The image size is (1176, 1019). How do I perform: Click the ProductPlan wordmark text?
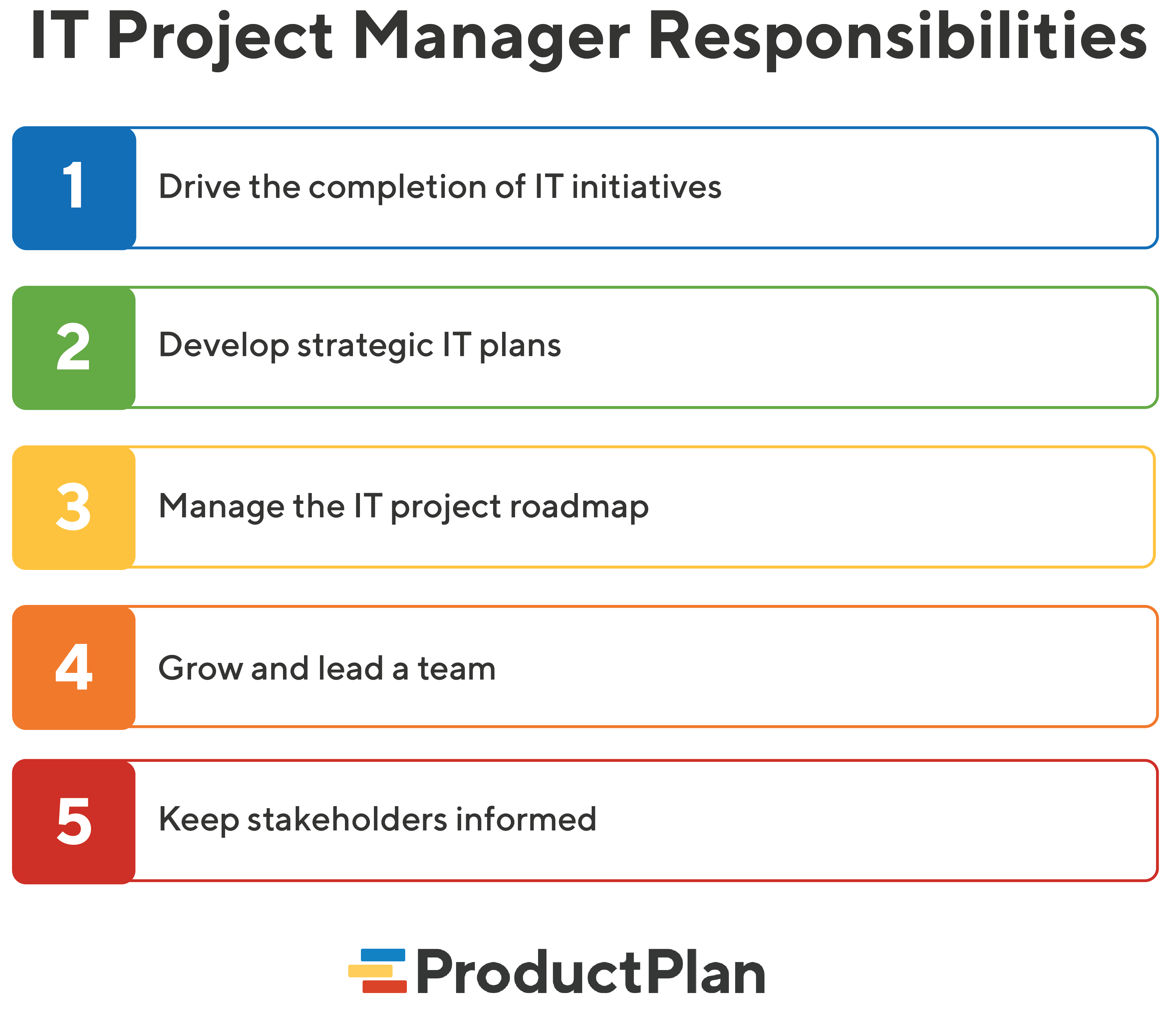click(591, 972)
